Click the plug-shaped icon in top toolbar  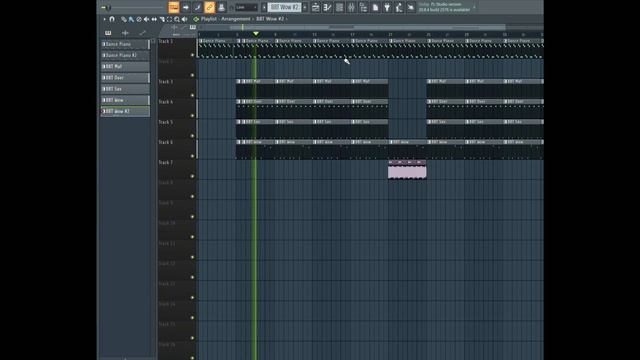coord(387,7)
